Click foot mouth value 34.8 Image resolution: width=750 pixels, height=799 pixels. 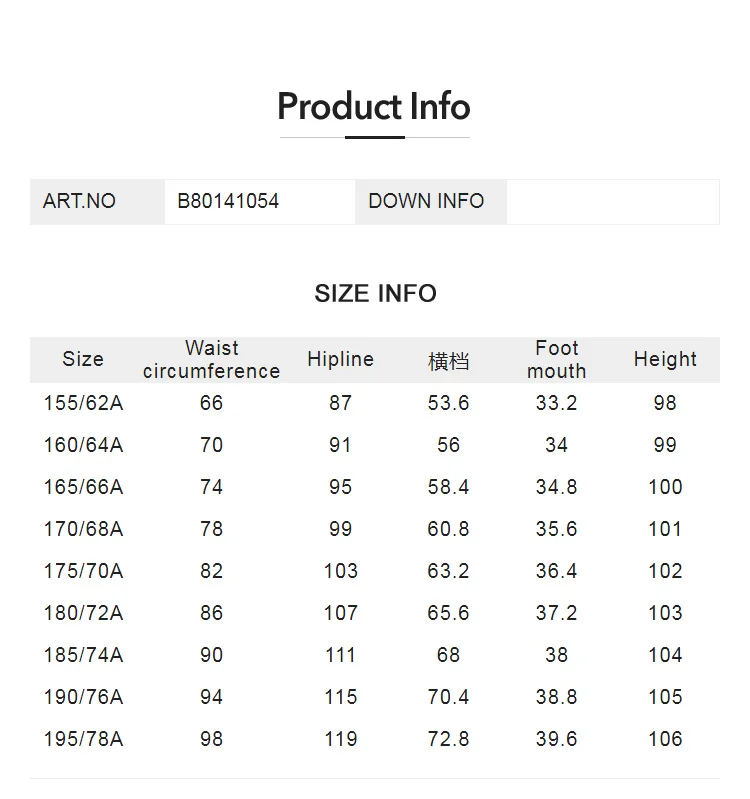(556, 487)
